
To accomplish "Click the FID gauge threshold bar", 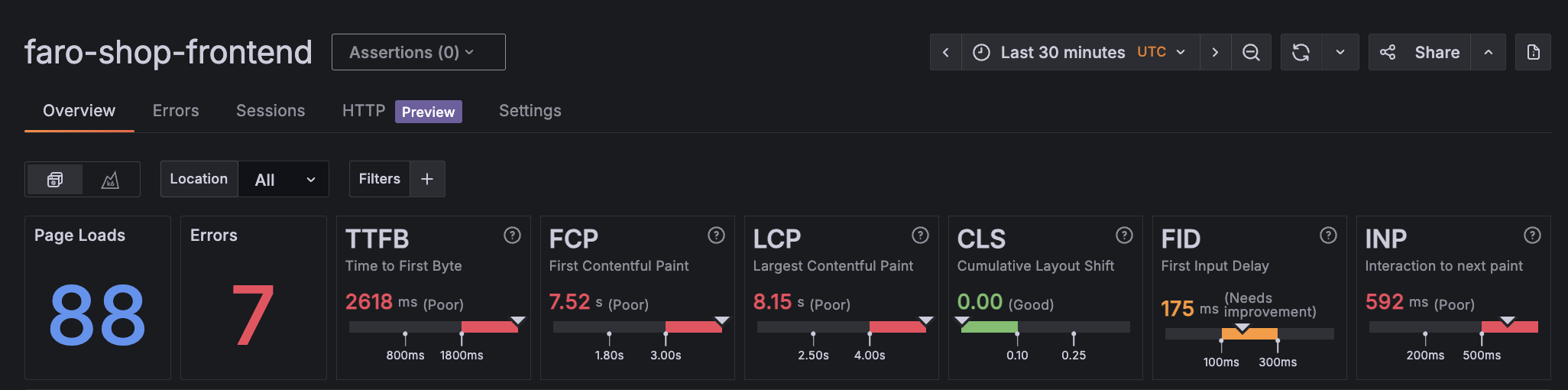I will [x=1249, y=333].
